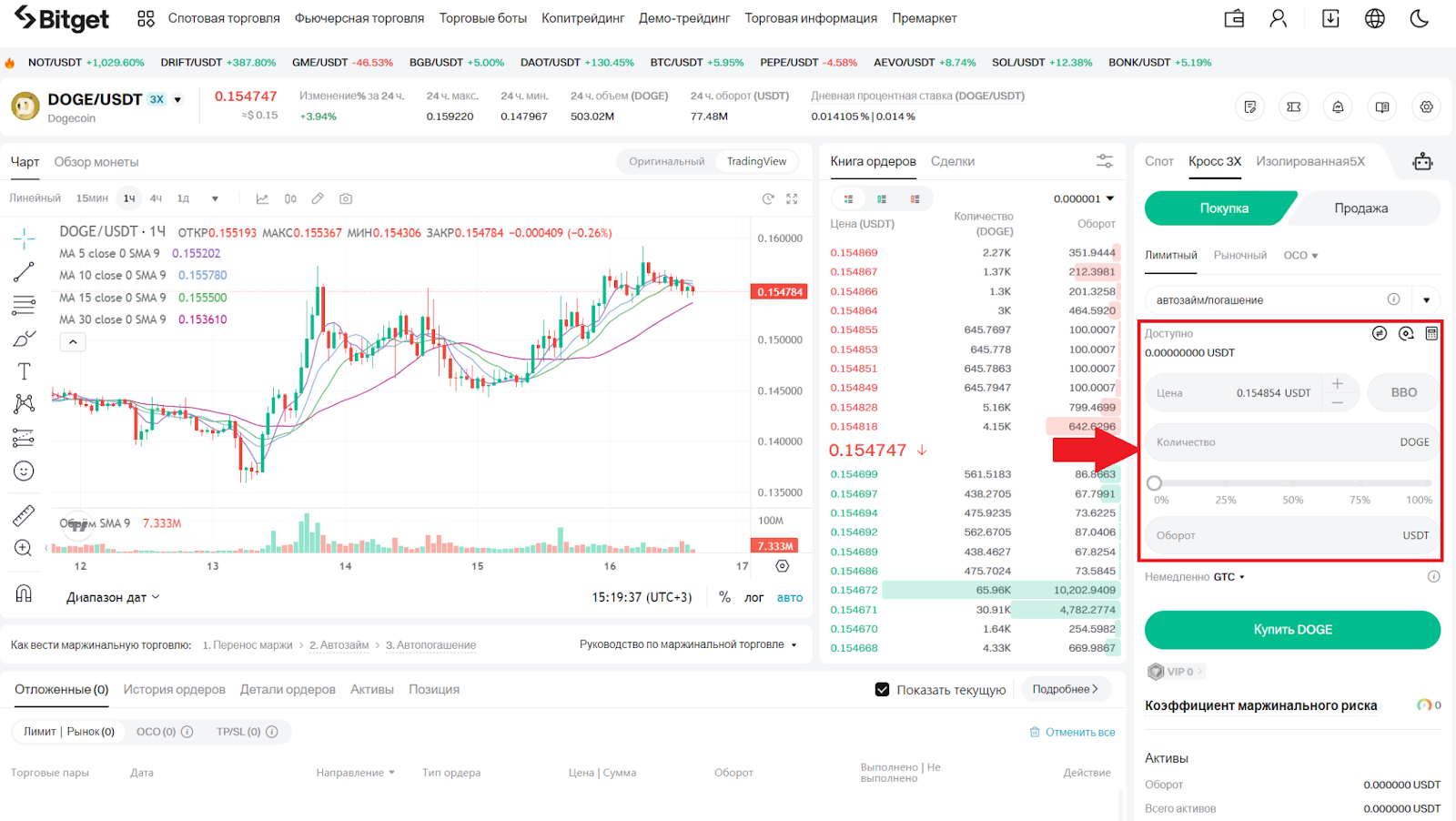Open order book precision 0.000001 dropdown

1083,198
